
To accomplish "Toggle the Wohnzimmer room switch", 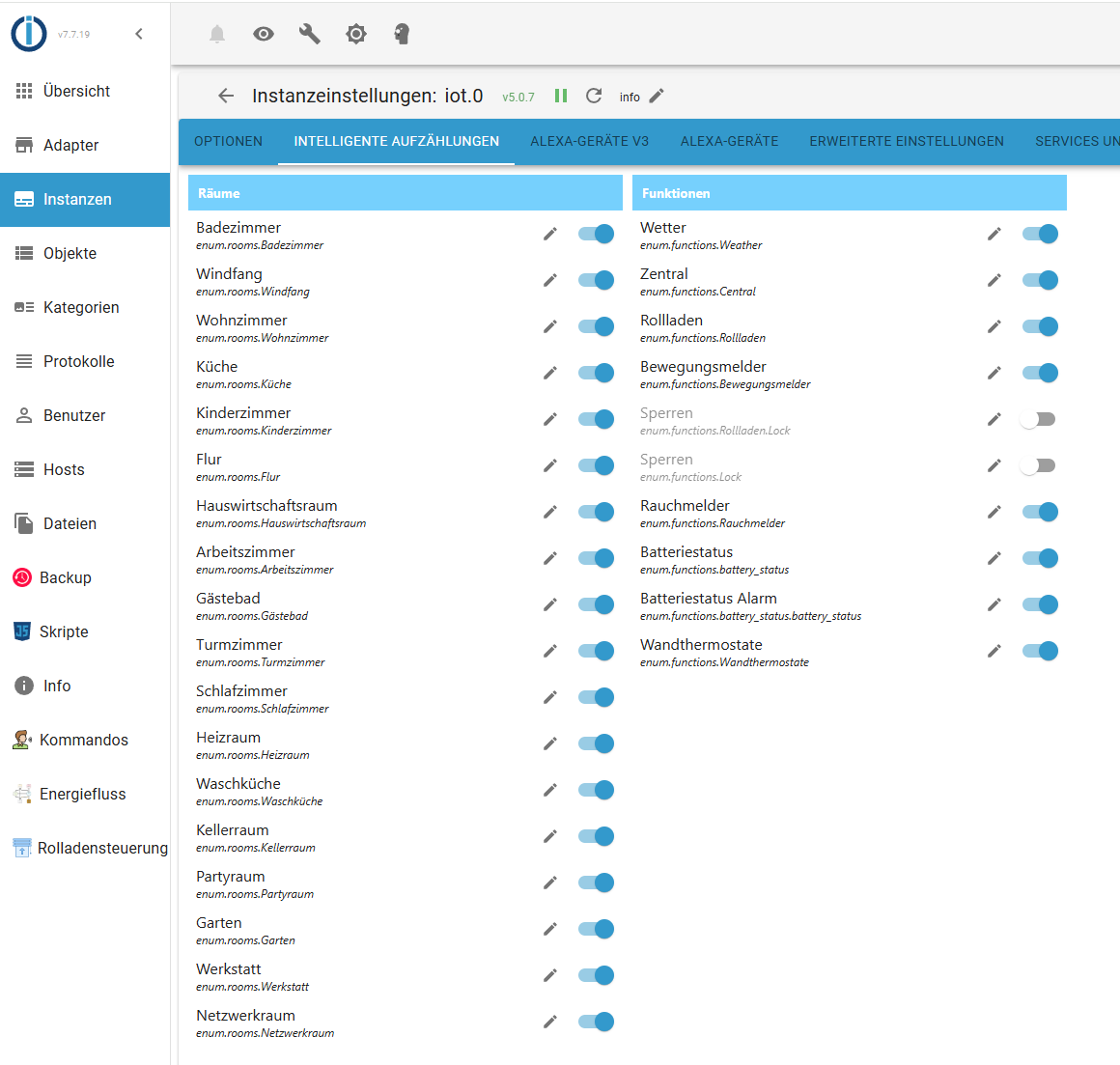I will (597, 326).
